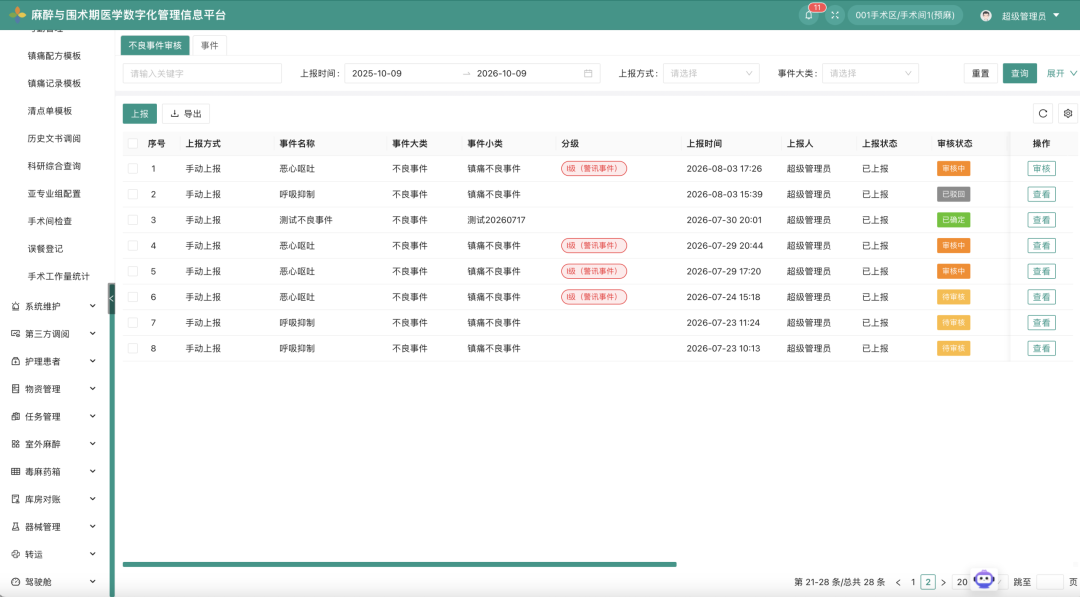Expand the 室外麻醉 sidebar menu
The width and height of the screenshot is (1080, 597).
coord(53,444)
